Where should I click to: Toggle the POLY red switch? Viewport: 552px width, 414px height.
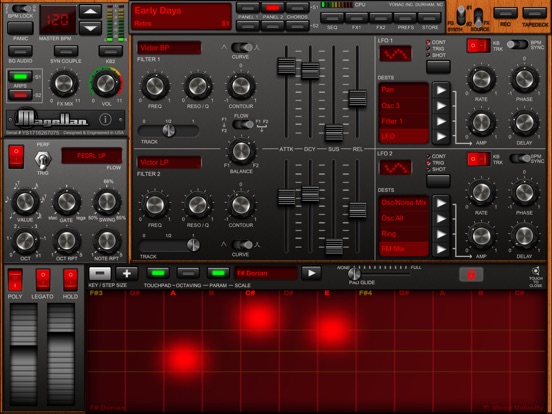click(15, 280)
